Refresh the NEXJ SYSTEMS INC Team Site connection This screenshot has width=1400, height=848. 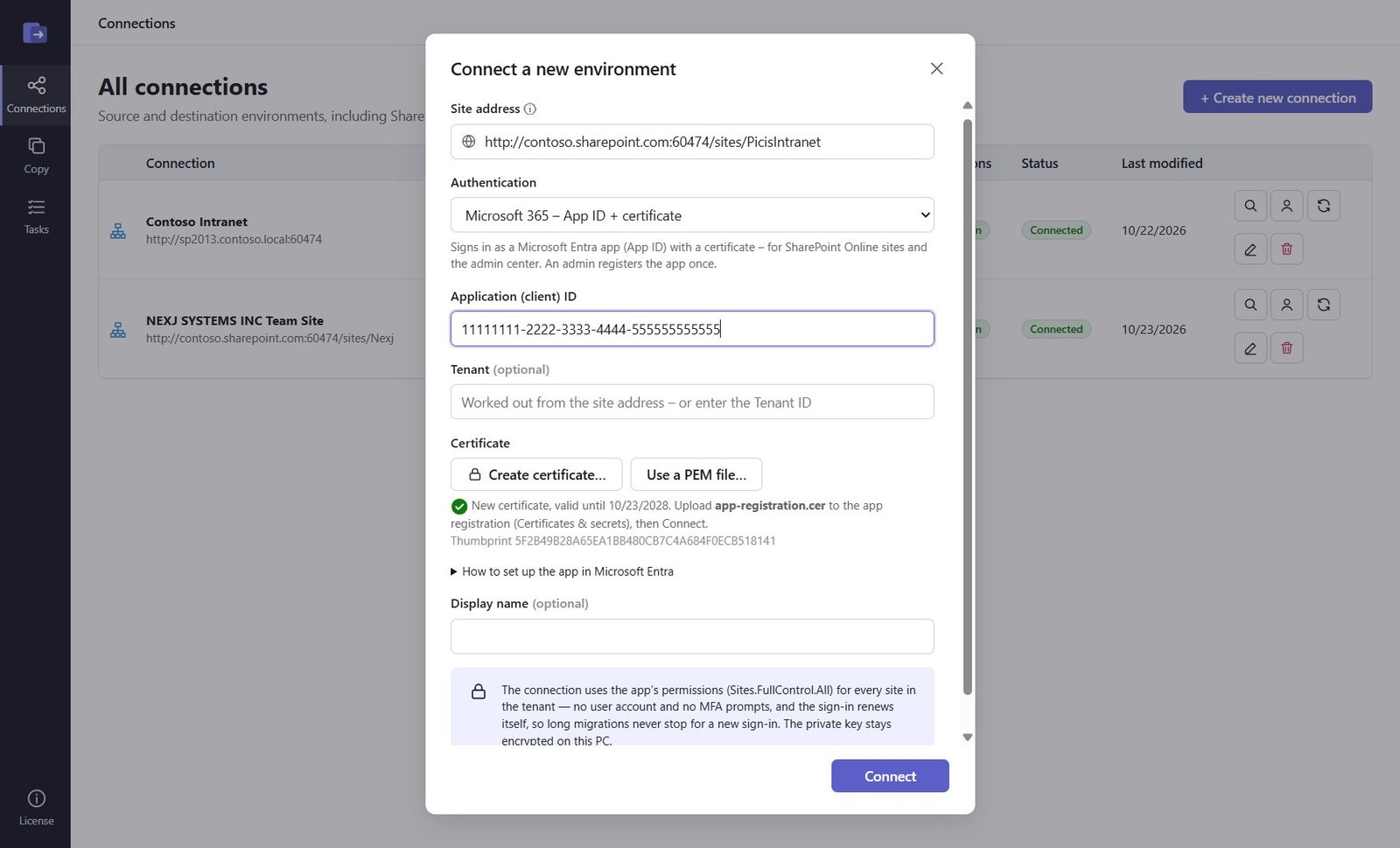coord(1323,305)
